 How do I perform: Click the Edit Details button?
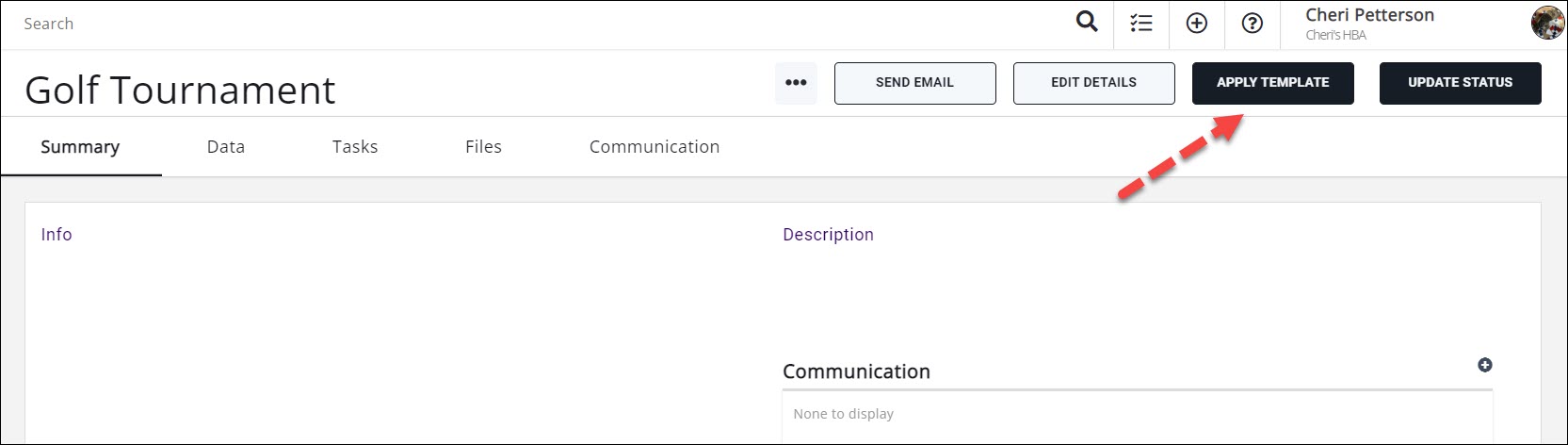[1093, 83]
